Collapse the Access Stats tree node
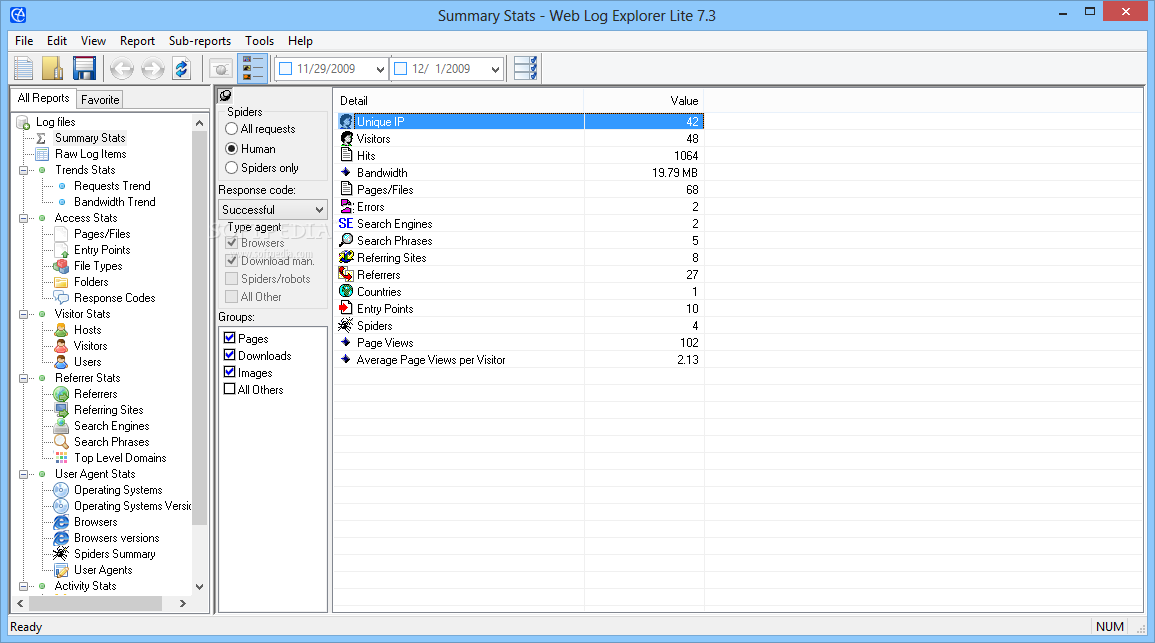Viewport: 1155px width, 643px height. (24, 218)
